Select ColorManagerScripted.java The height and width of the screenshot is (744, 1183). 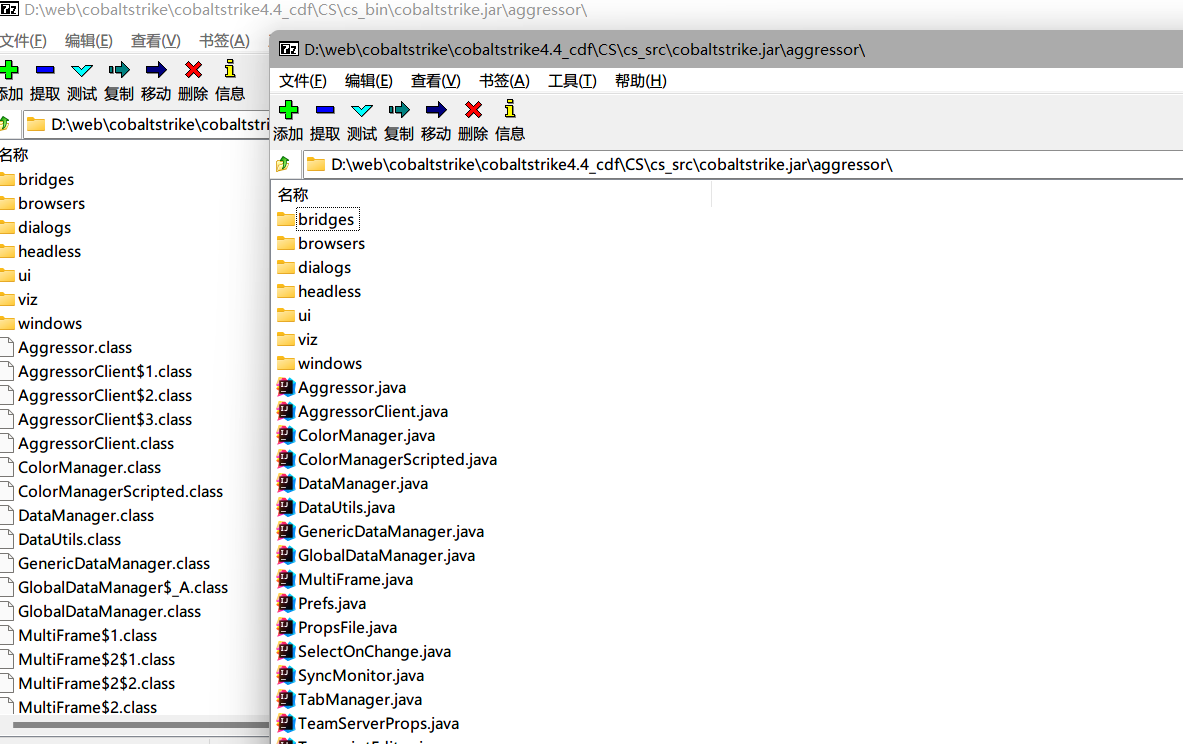coord(388,460)
